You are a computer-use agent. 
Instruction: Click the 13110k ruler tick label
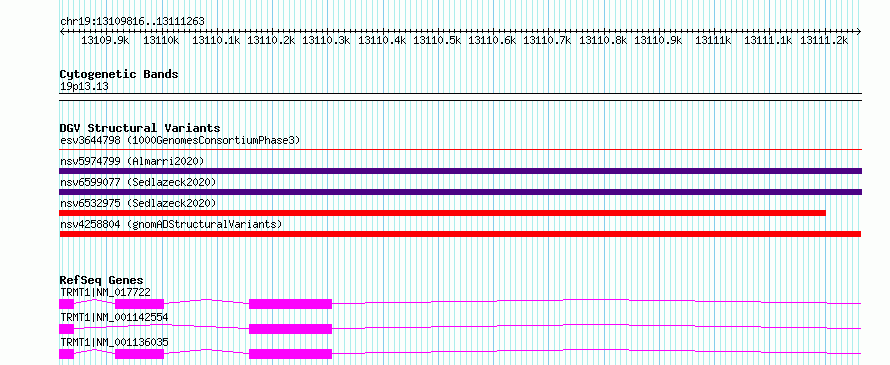[161, 40]
